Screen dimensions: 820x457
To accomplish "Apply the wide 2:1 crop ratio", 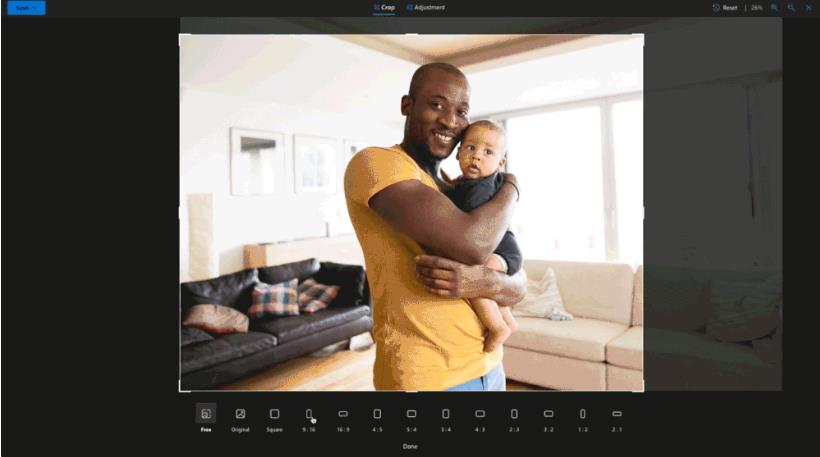I will [617, 414].
